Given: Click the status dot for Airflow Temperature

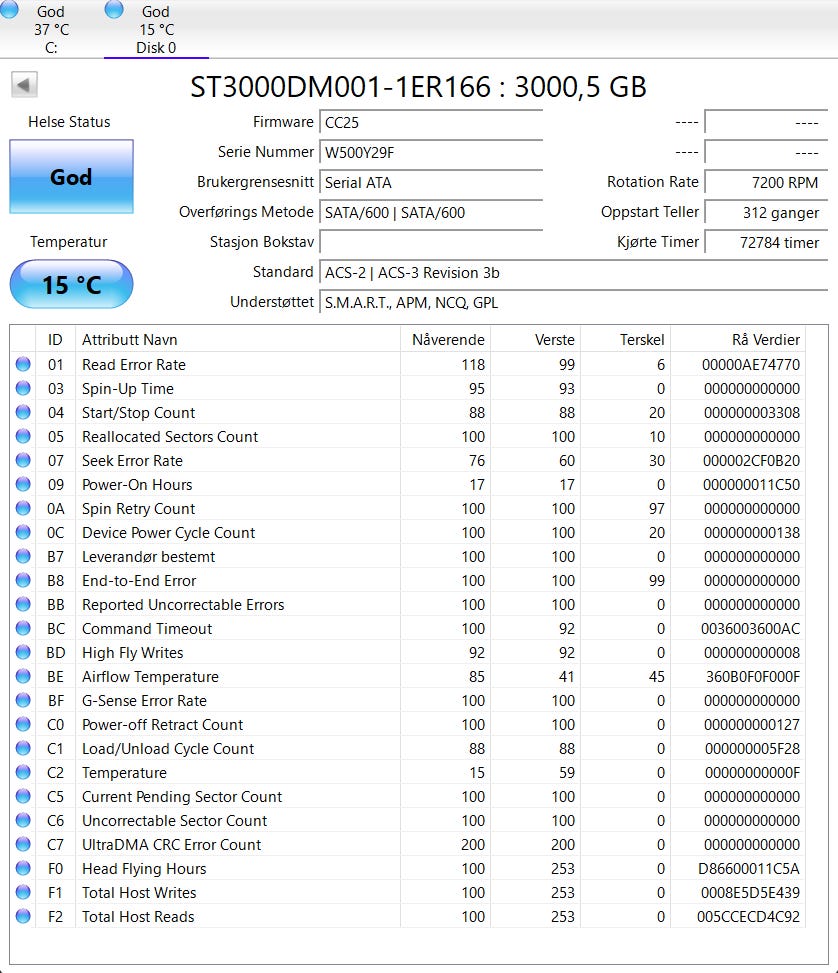Looking at the screenshot, I should 23,676.
